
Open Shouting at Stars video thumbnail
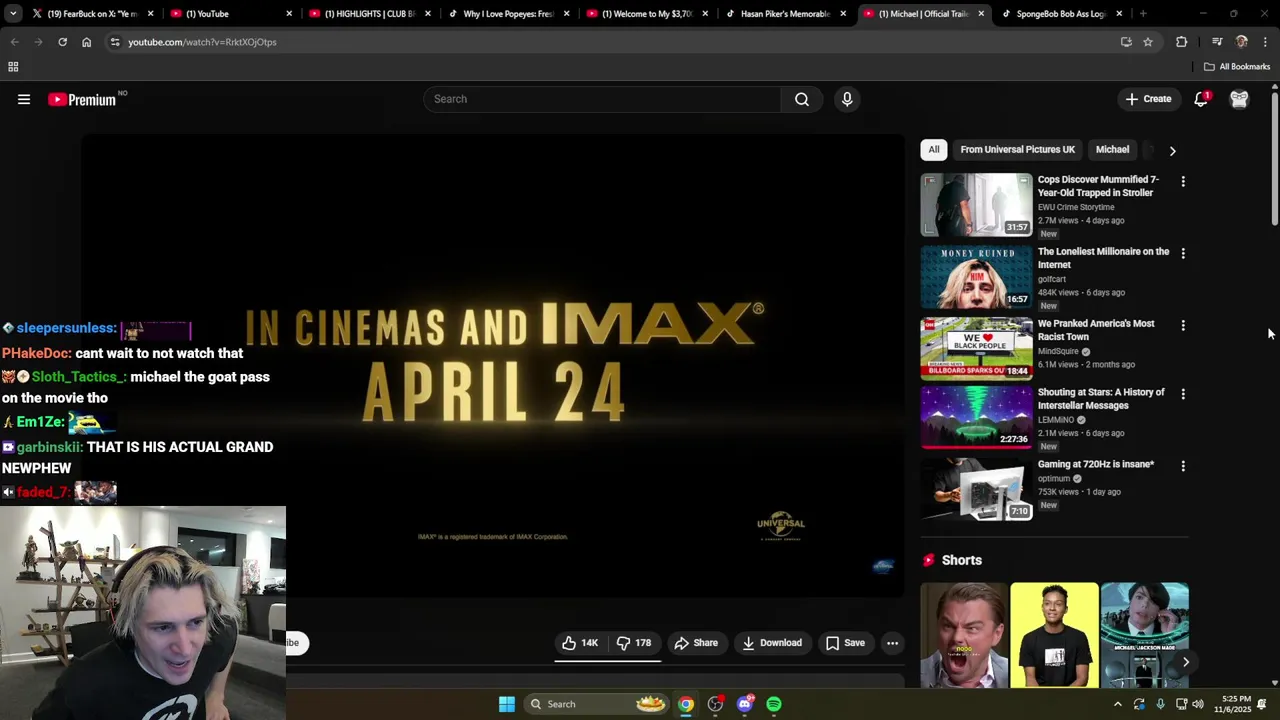[x=976, y=417]
